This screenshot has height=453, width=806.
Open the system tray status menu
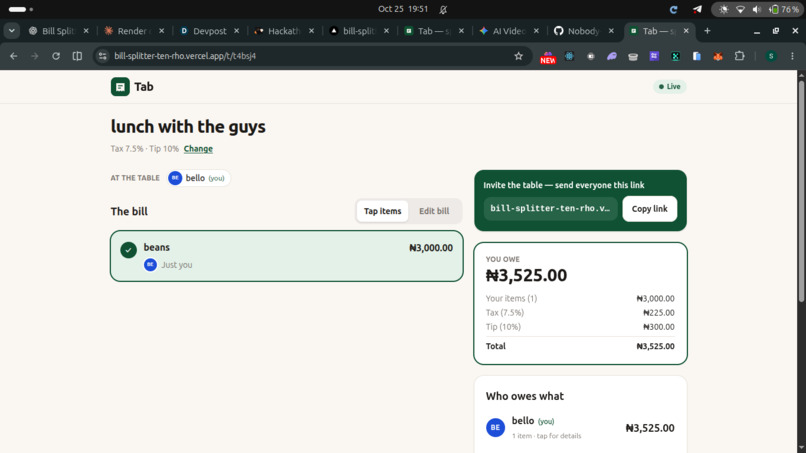pyautogui.click(x=756, y=9)
